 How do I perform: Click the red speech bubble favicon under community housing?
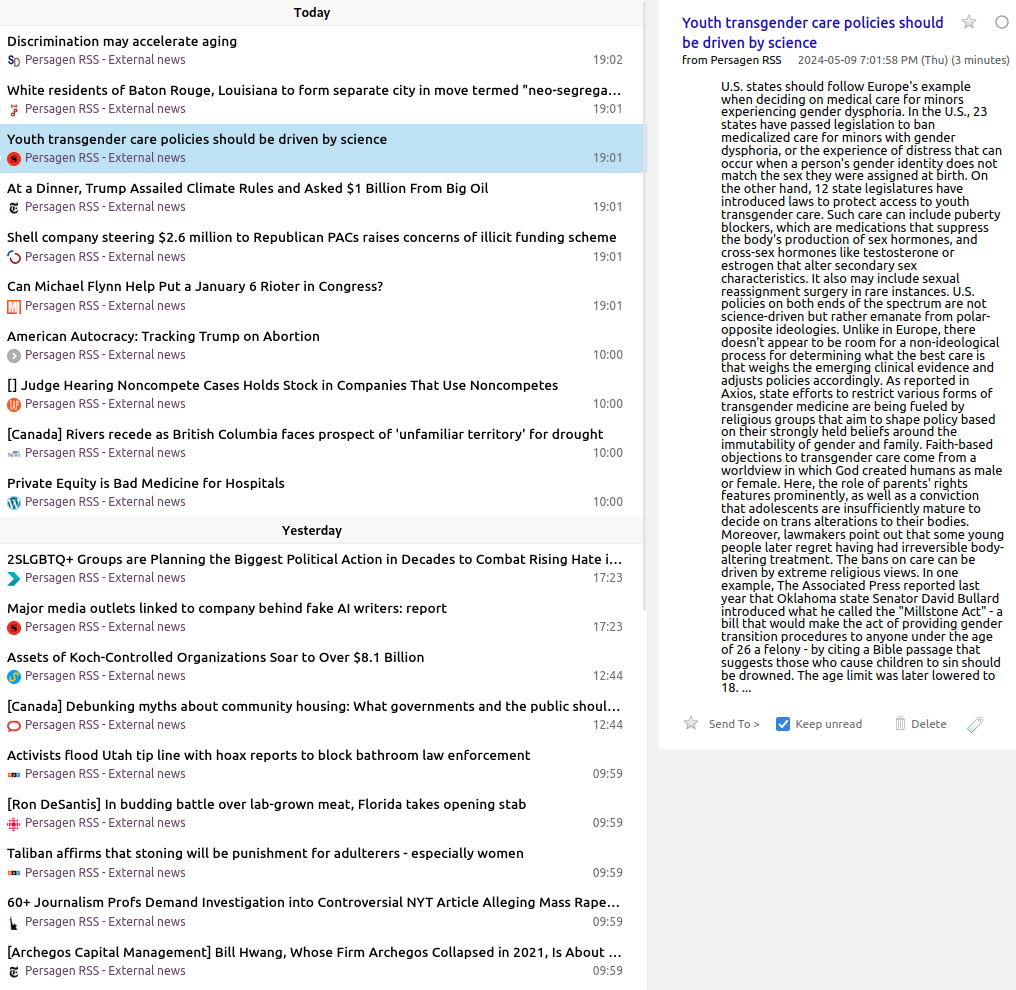click(x=14, y=726)
